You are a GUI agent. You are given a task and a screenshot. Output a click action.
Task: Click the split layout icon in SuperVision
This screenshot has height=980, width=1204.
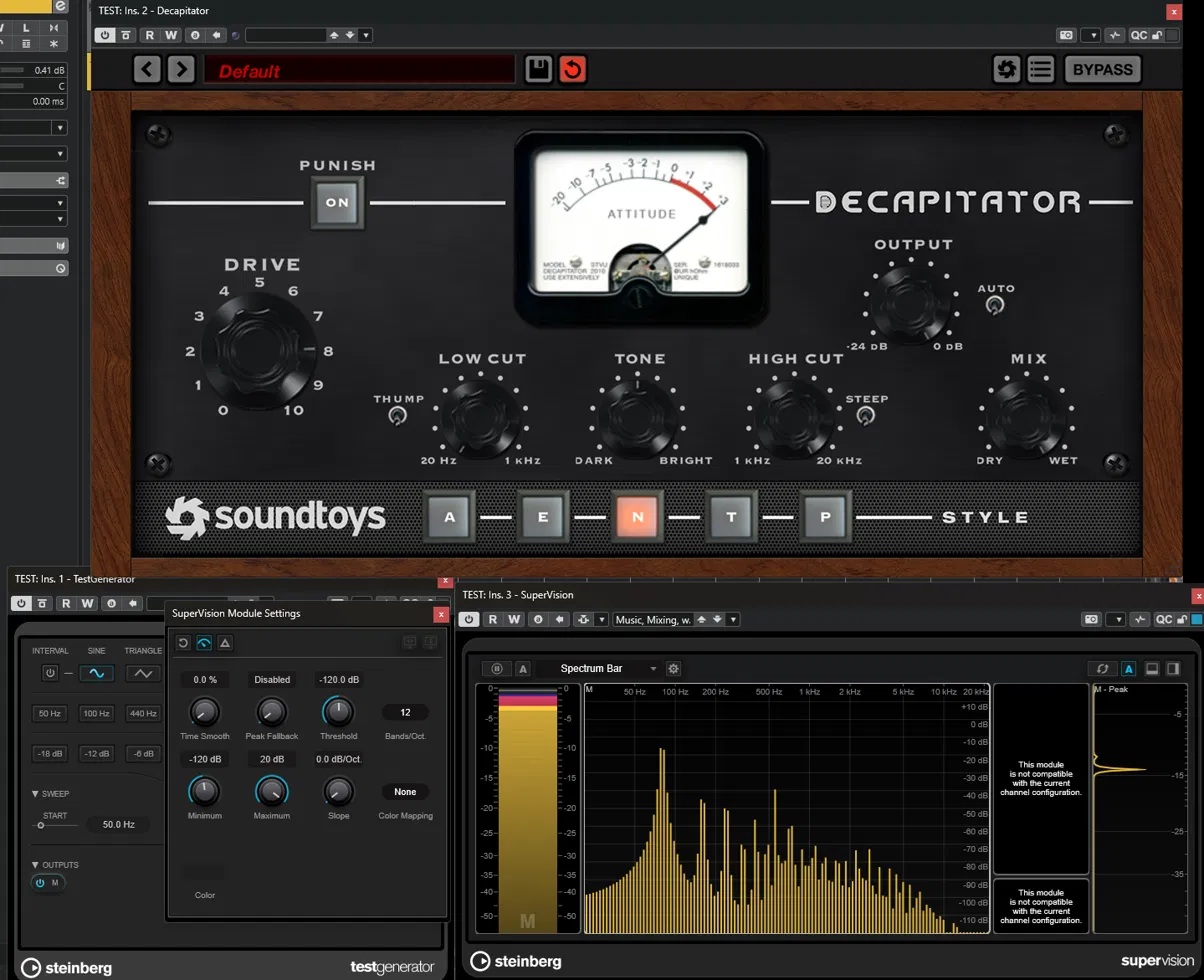pos(1174,668)
